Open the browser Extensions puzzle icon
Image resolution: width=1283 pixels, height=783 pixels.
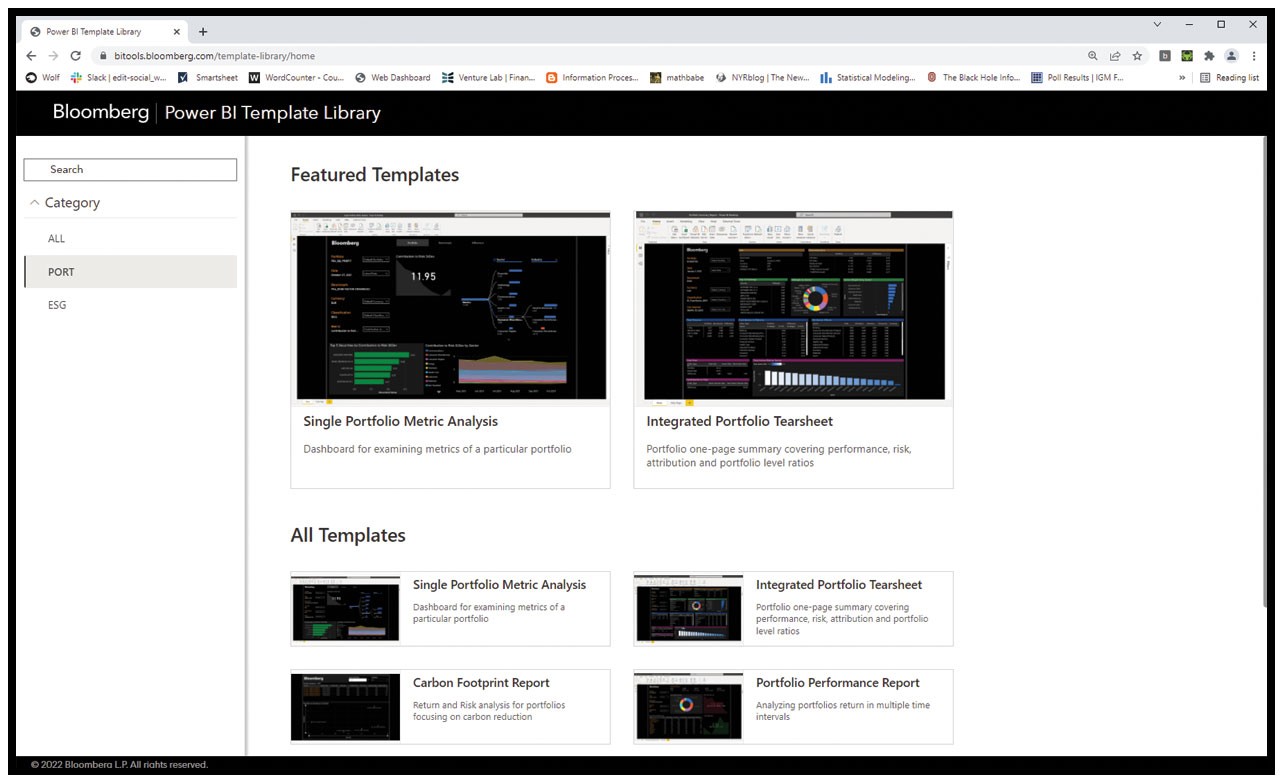pos(1207,56)
